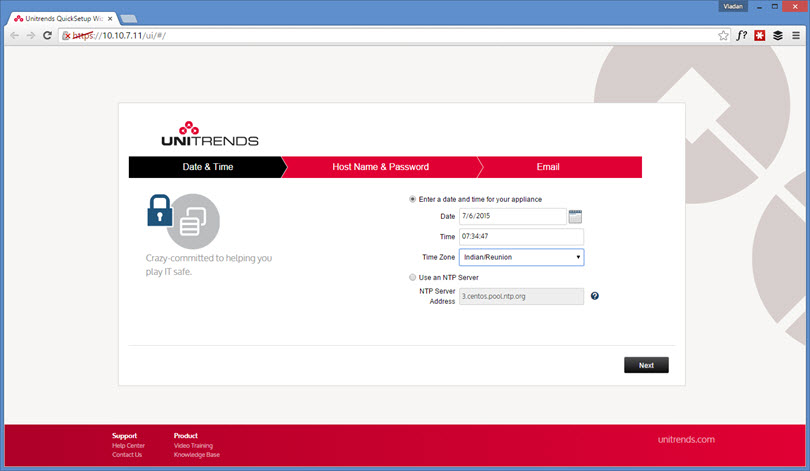Click the Vladan profile button
This screenshot has width=810, height=471.
point(733,6)
